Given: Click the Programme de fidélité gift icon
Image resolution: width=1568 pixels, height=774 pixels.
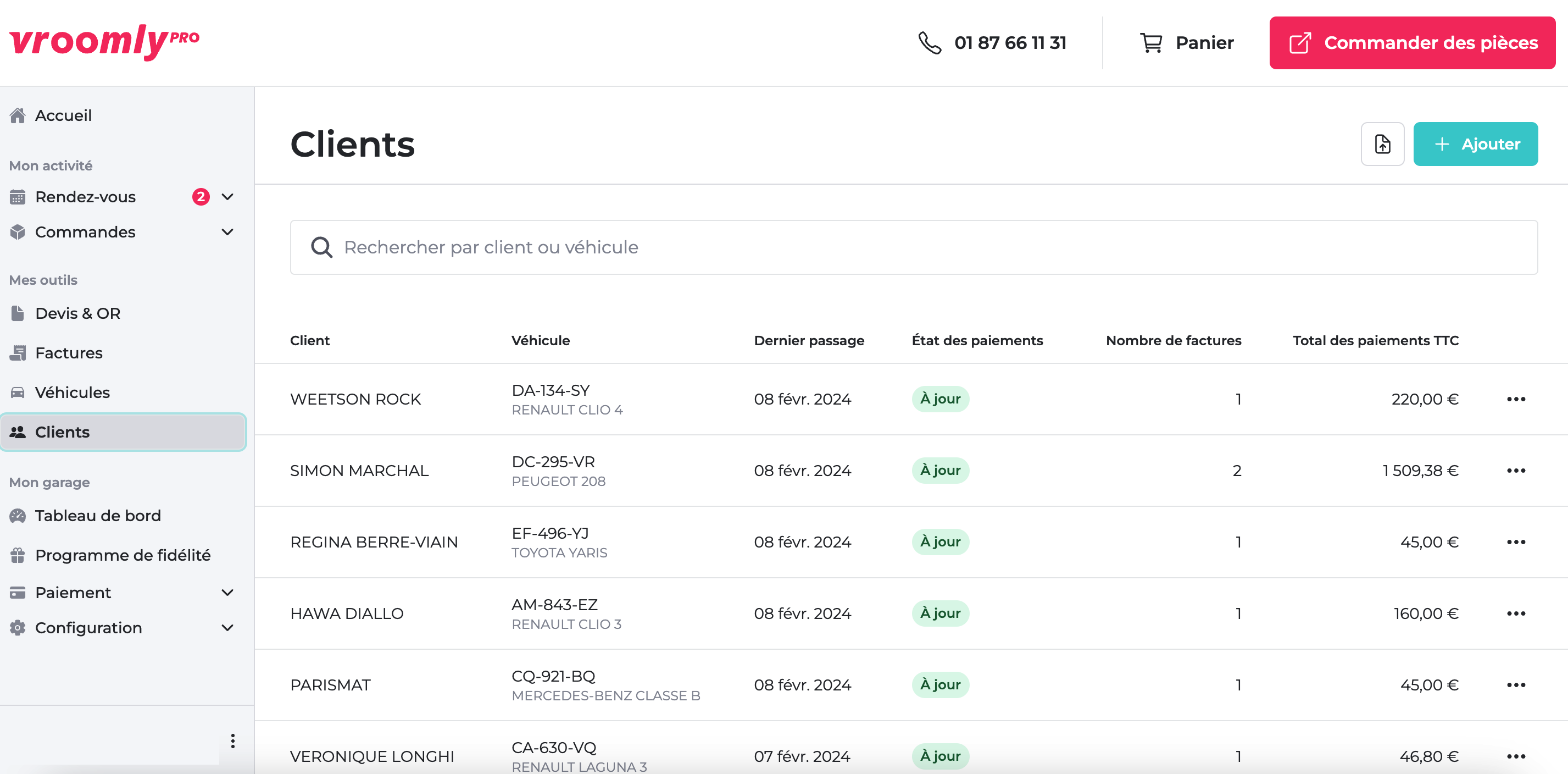Looking at the screenshot, I should [18, 555].
